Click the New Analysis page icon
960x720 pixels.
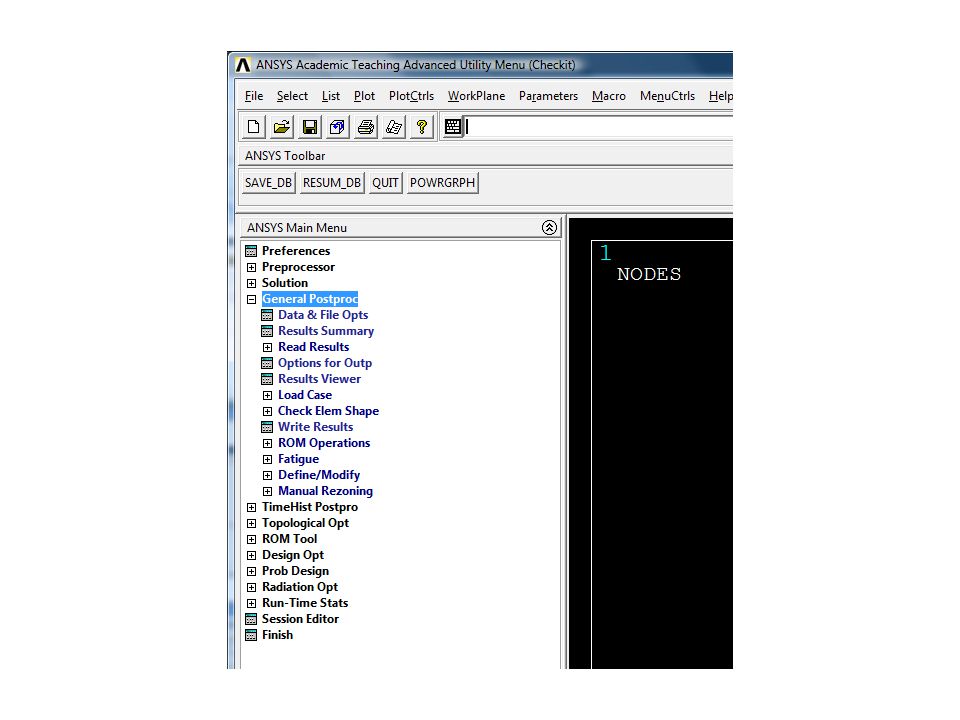253,127
